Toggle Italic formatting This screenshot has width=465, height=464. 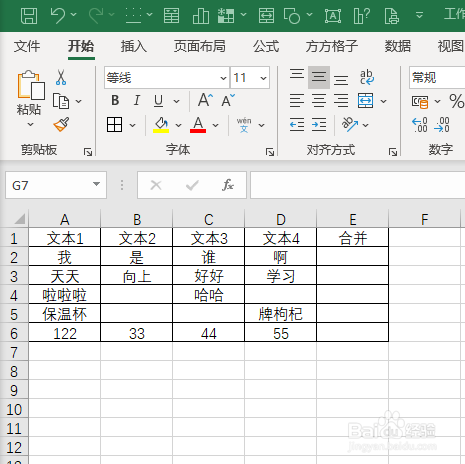click(x=137, y=100)
